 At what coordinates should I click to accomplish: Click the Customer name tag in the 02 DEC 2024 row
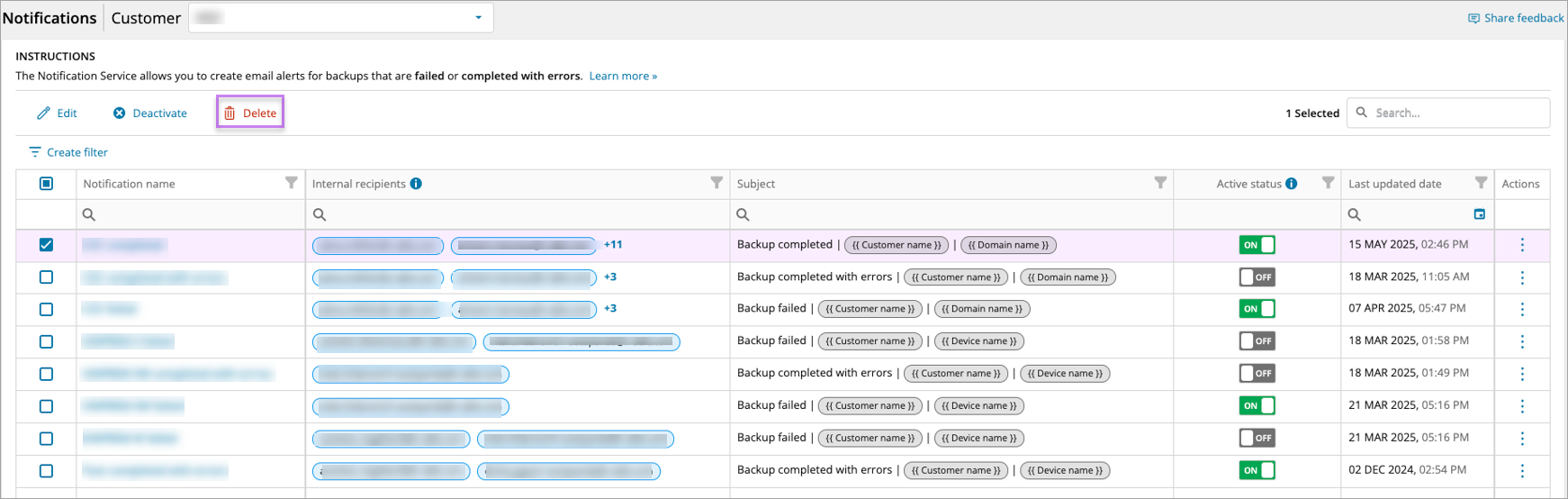956,470
